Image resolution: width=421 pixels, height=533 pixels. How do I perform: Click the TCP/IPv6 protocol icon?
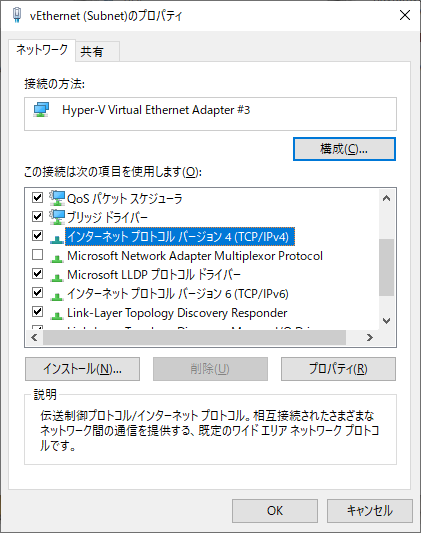(57, 297)
